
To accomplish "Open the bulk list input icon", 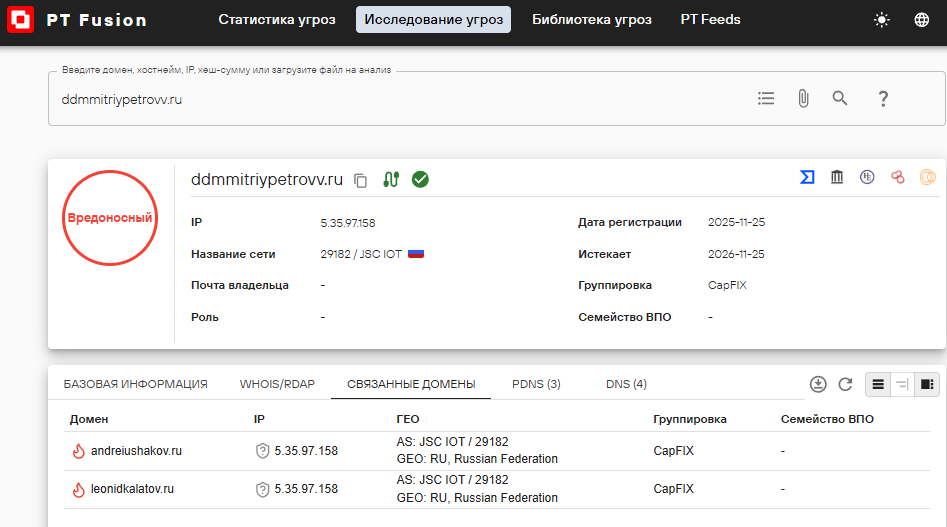I will click(766, 98).
